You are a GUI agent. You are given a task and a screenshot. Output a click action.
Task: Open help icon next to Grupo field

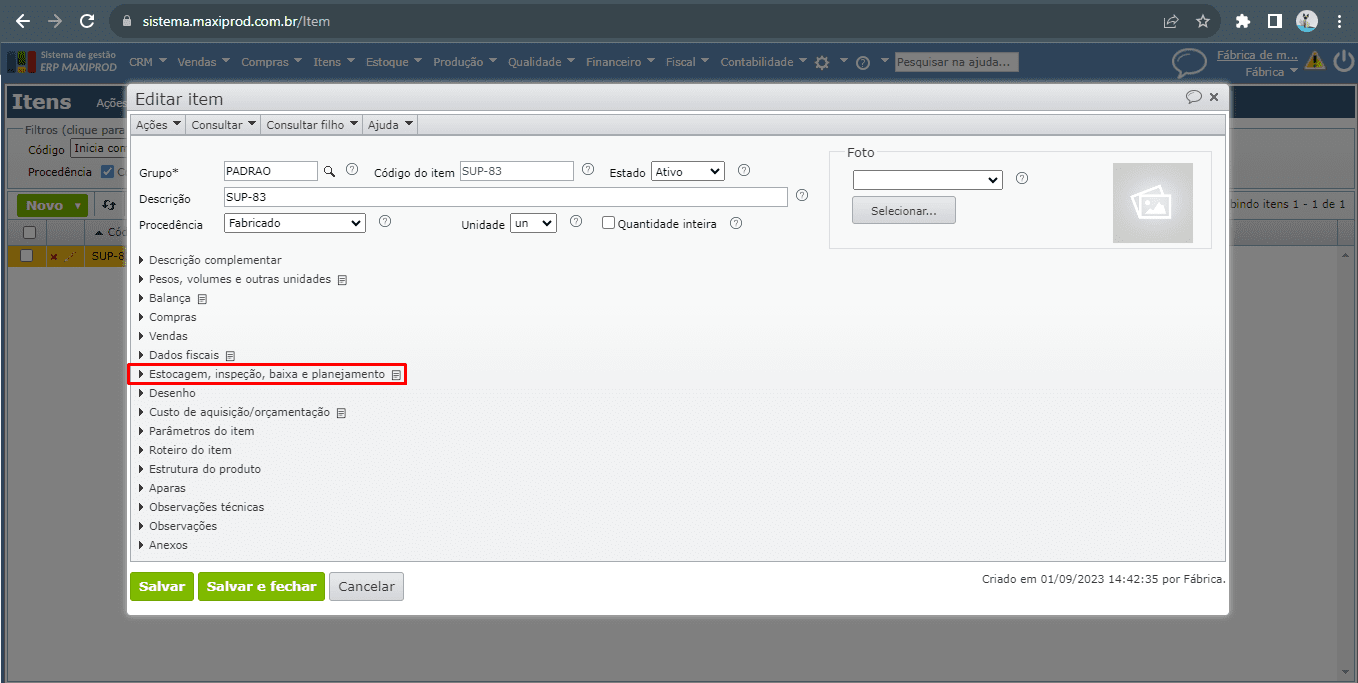[x=352, y=170]
